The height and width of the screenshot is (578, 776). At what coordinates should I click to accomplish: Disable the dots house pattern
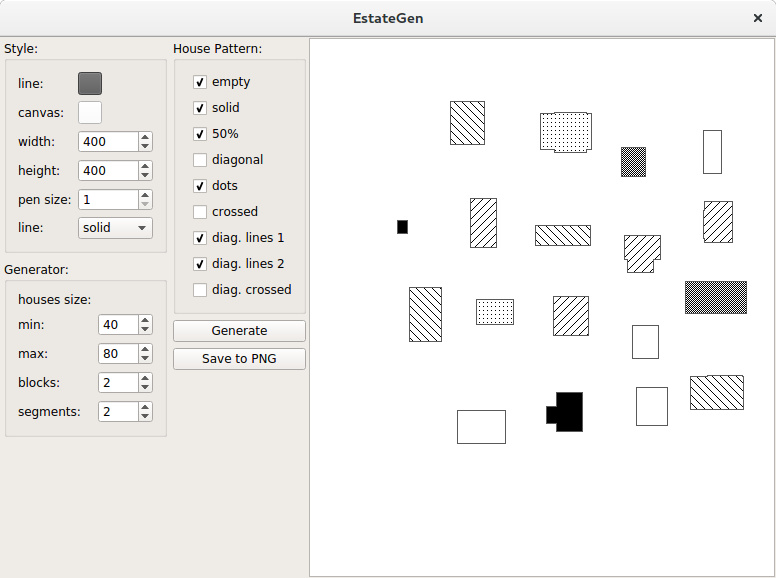(x=200, y=186)
